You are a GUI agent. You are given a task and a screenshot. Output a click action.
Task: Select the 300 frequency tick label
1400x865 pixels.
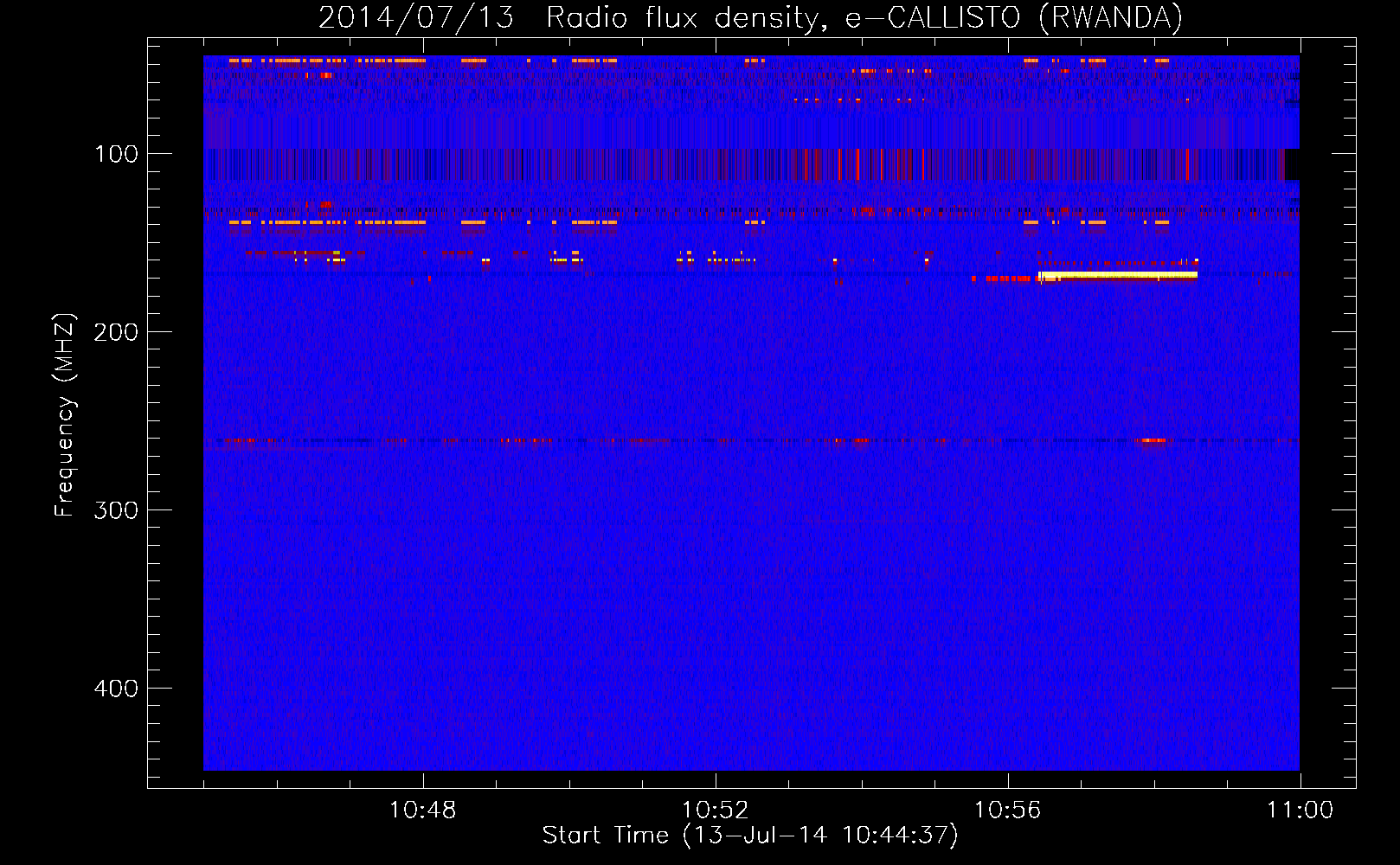(x=116, y=510)
